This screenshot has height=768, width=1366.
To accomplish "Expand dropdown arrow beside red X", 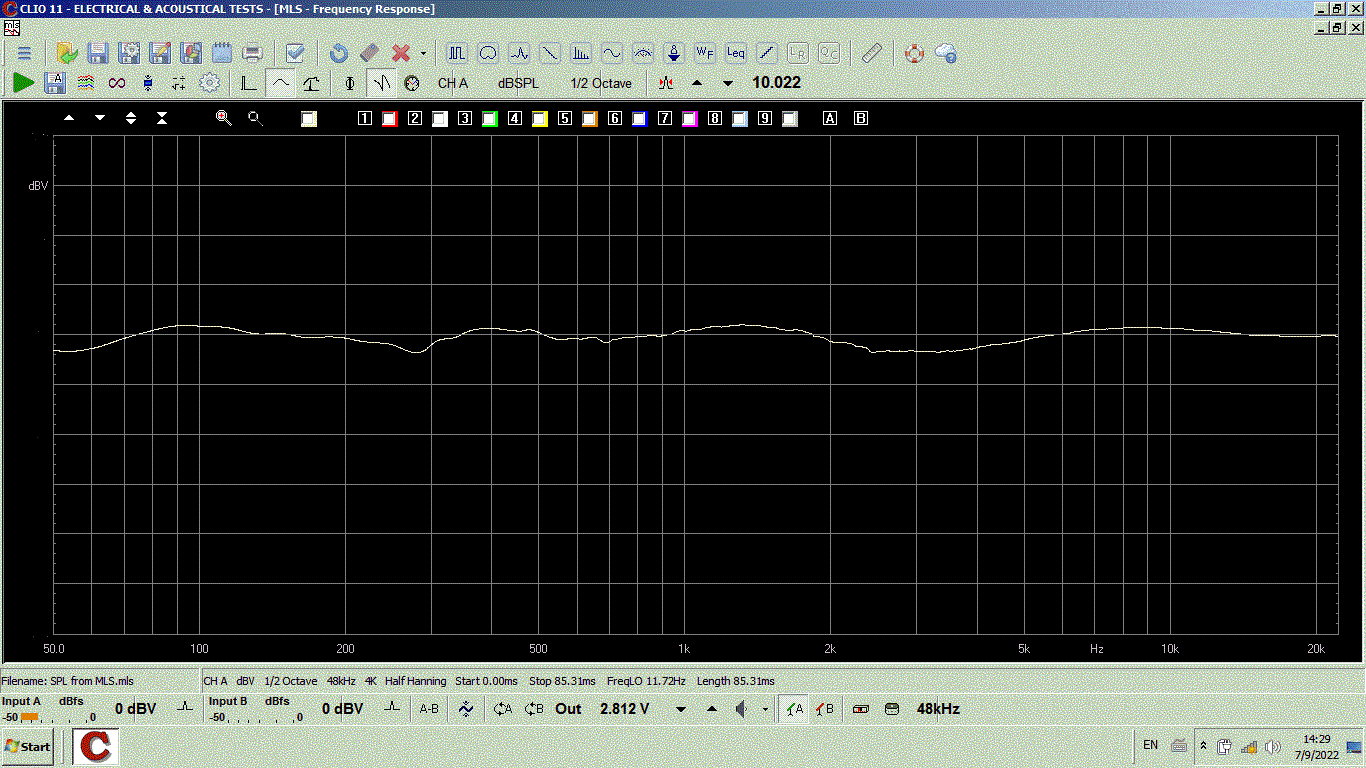I will click(x=423, y=53).
